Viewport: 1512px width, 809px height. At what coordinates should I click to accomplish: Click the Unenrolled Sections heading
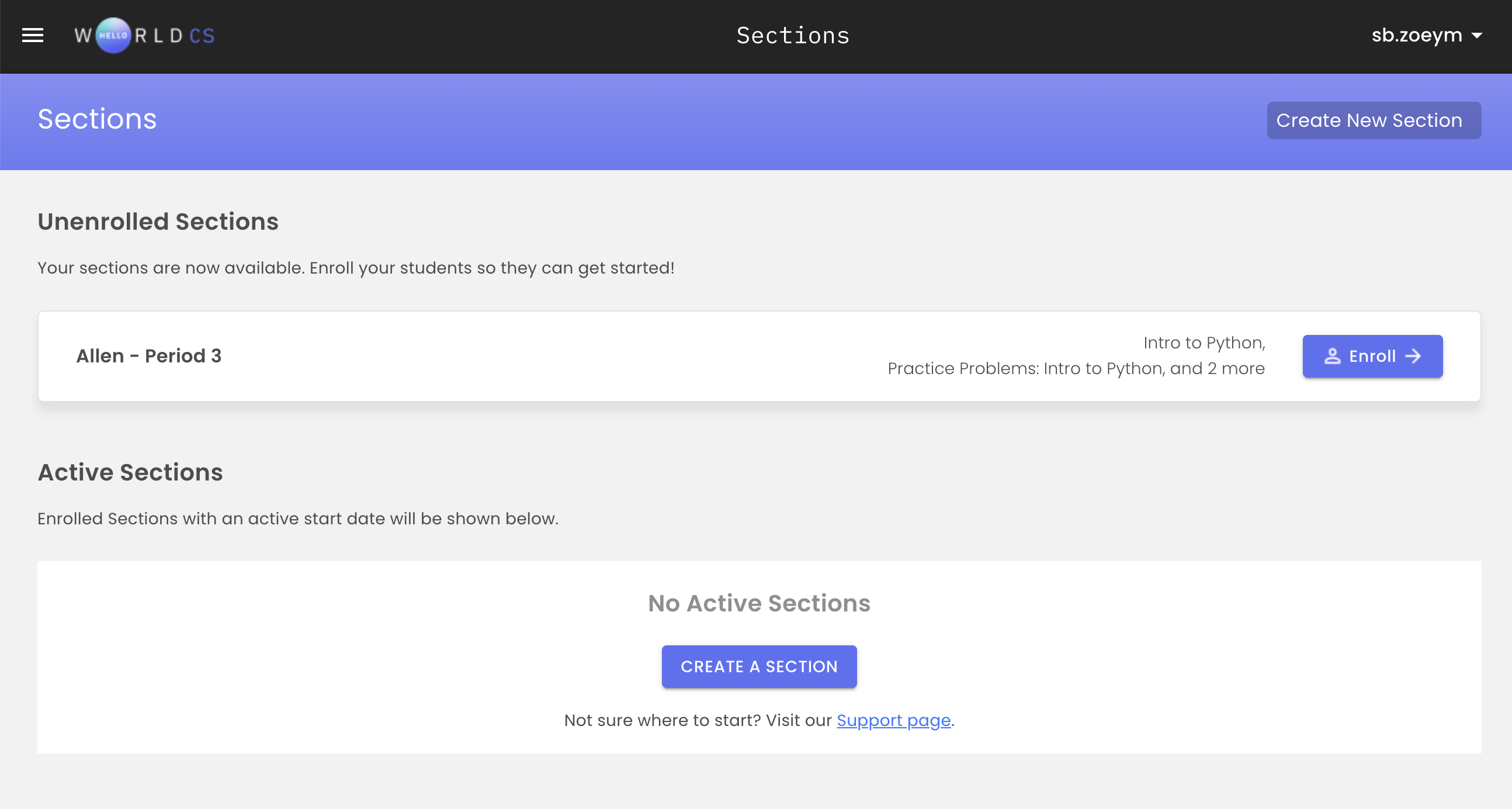[x=158, y=222]
